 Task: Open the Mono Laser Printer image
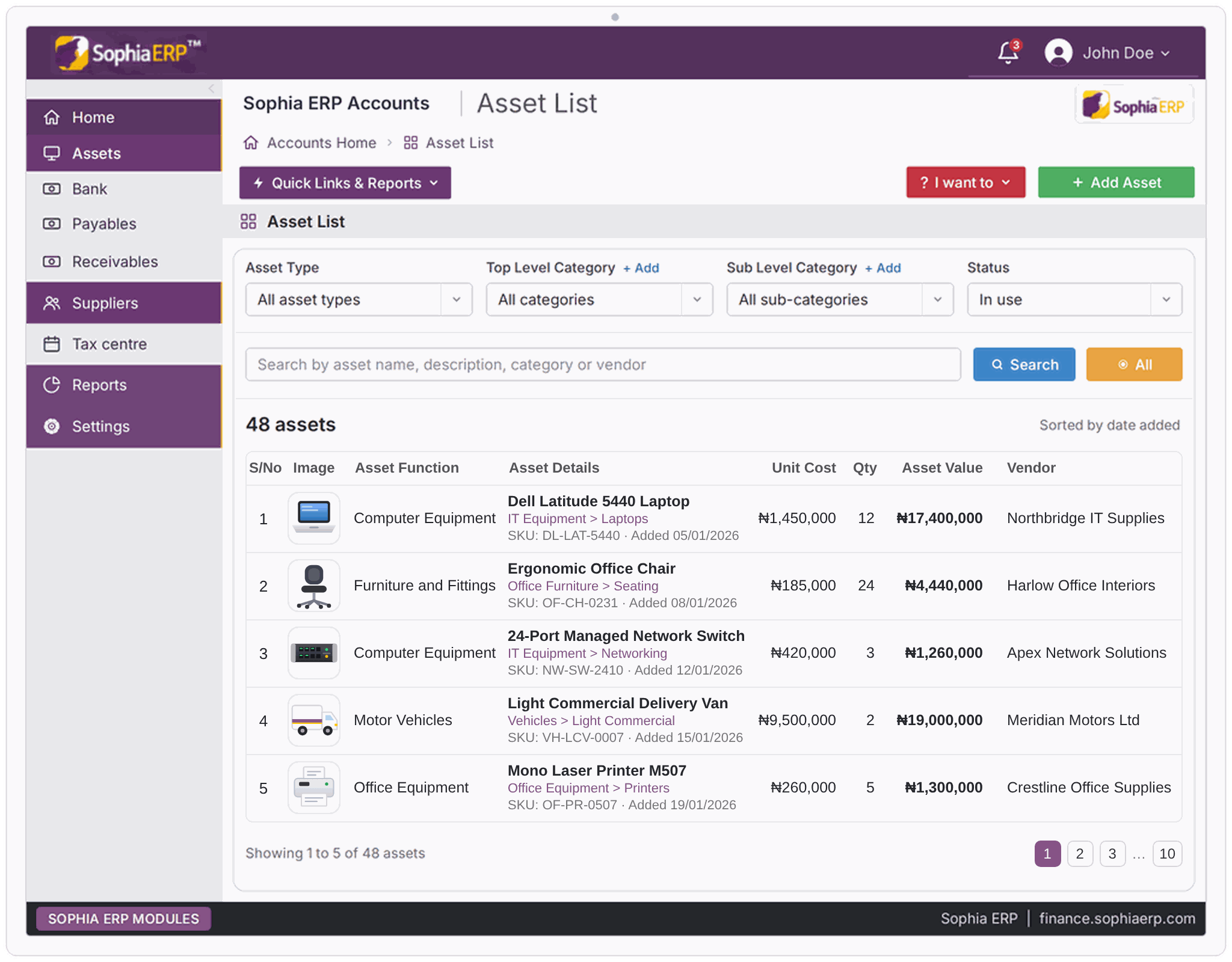coord(314,788)
